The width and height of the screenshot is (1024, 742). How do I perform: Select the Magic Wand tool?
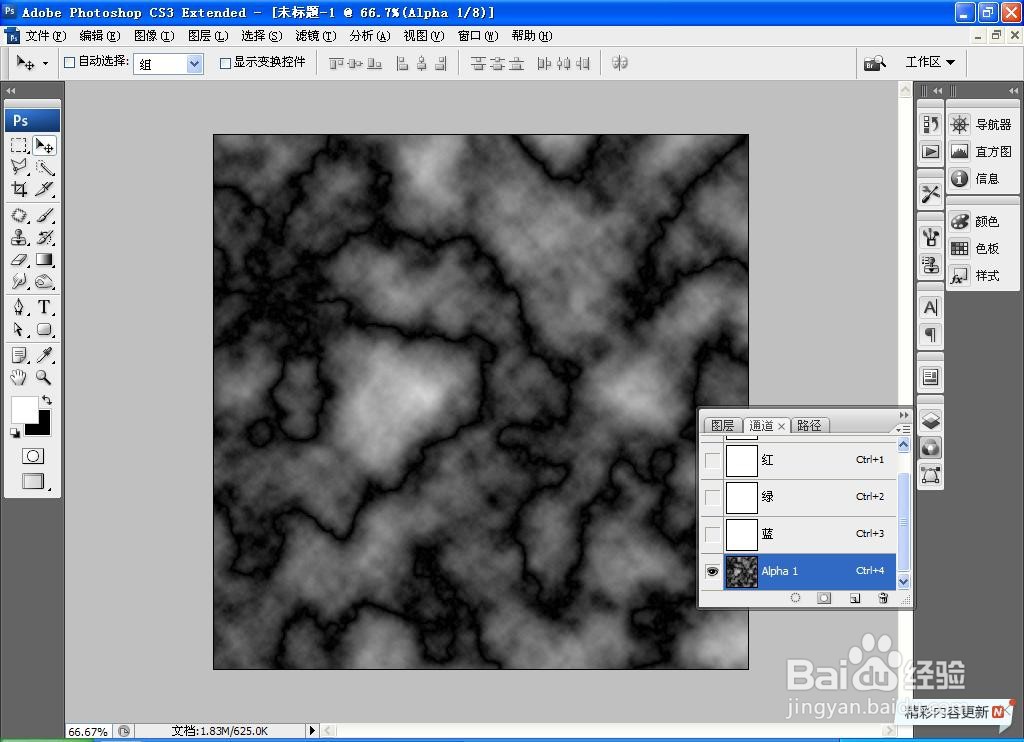point(44,167)
